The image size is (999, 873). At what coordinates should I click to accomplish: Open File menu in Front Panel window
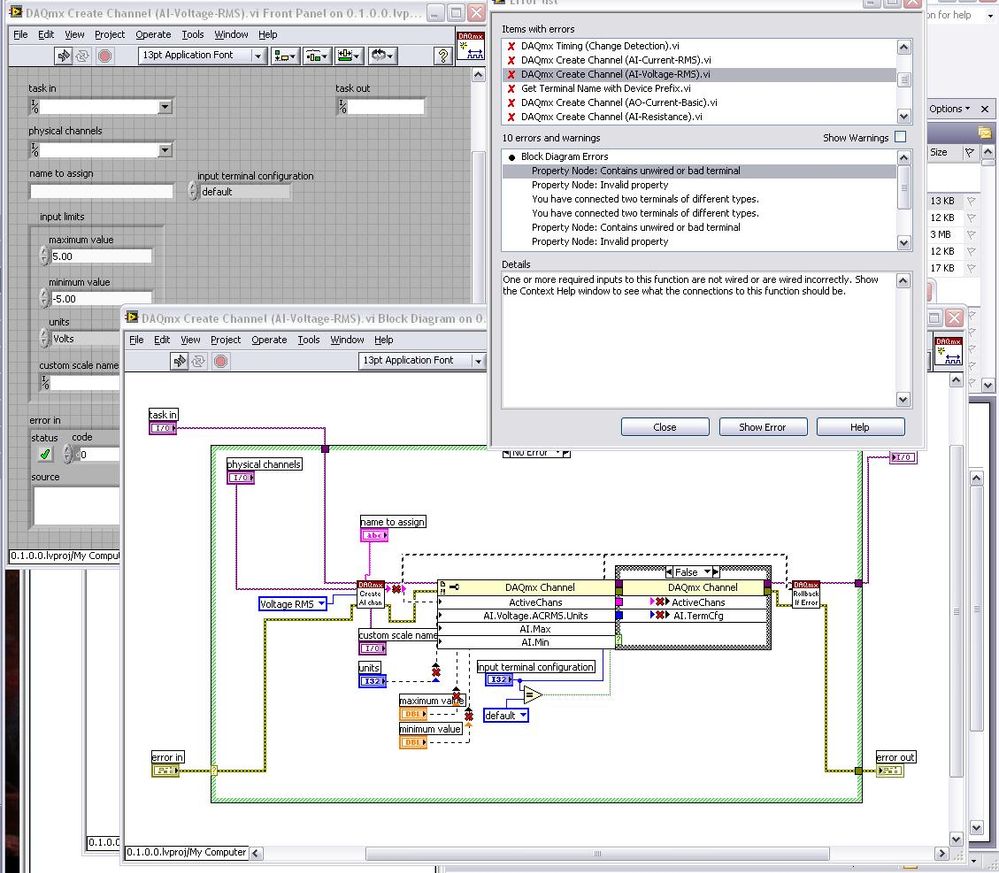(20, 34)
